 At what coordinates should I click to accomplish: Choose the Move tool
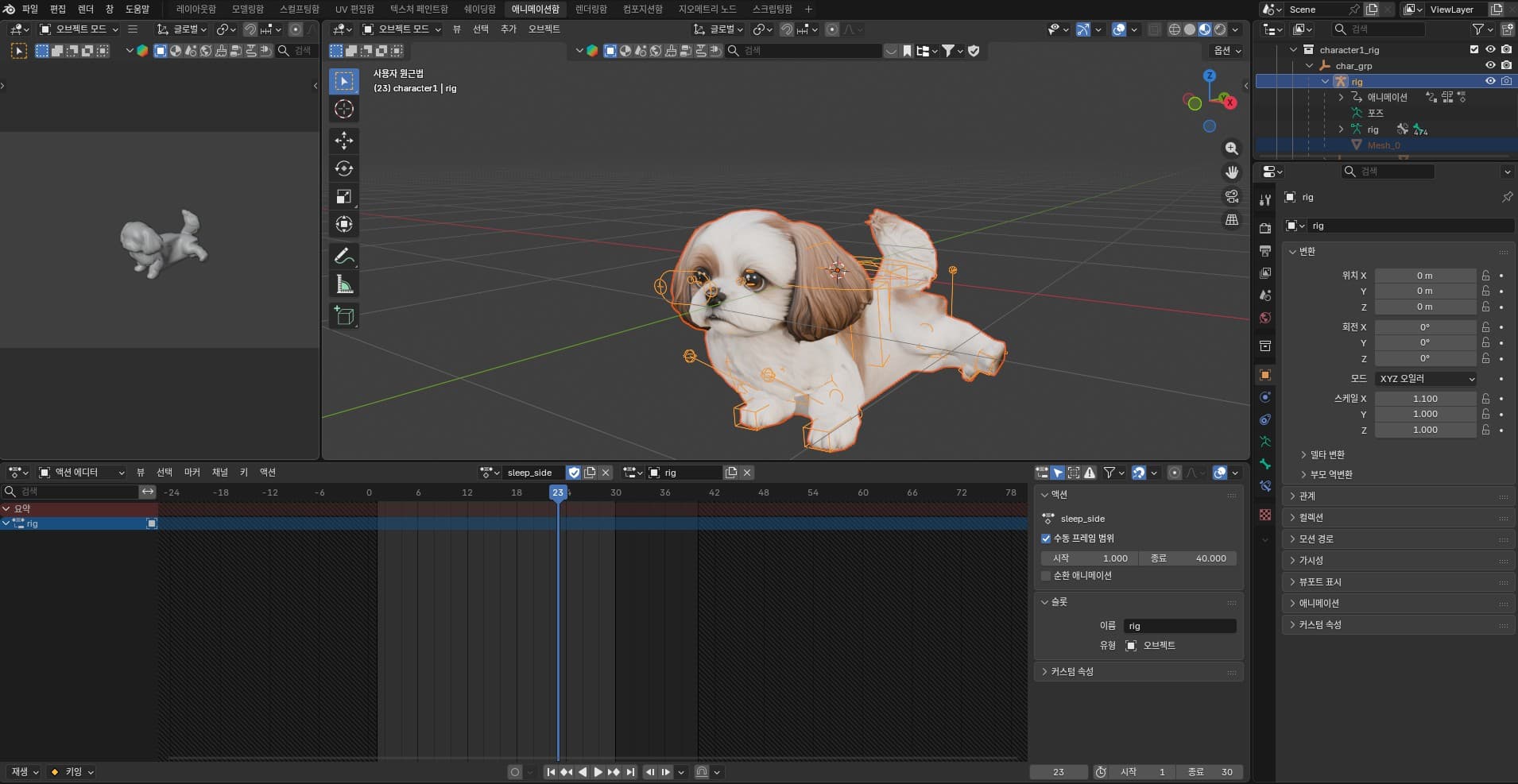[344, 141]
